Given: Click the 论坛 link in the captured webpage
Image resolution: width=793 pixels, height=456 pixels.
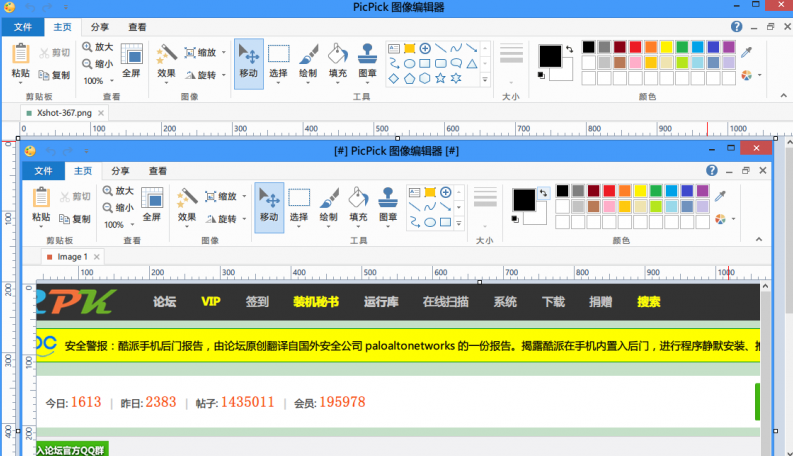Looking at the screenshot, I should coord(164,302).
